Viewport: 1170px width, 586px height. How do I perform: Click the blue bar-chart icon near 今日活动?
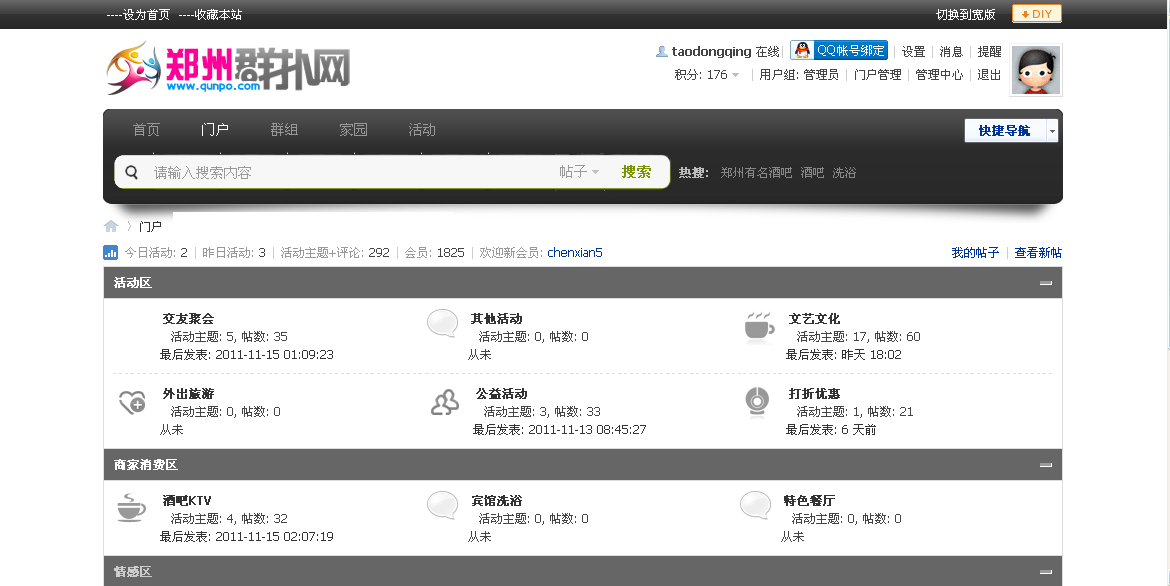click(110, 252)
